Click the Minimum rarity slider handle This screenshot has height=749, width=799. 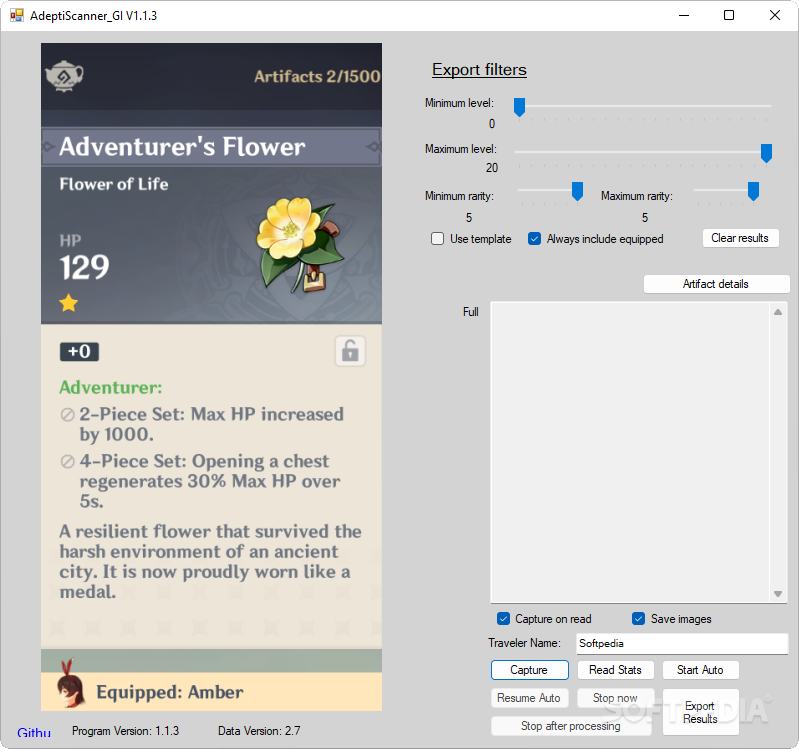pyautogui.click(x=577, y=191)
